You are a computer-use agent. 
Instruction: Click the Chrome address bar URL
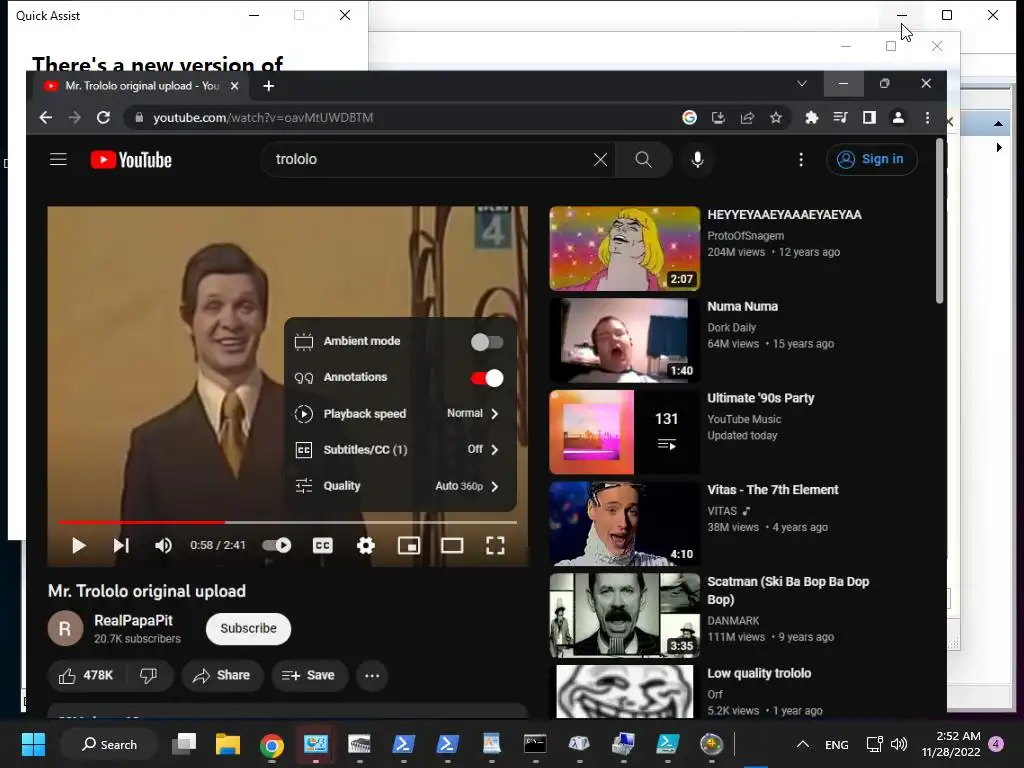click(263, 118)
